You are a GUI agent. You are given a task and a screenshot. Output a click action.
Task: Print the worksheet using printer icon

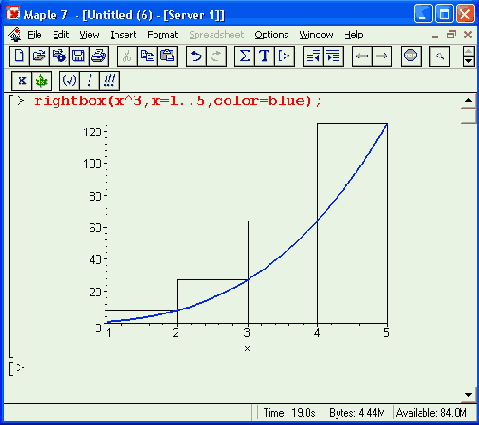[x=99, y=56]
